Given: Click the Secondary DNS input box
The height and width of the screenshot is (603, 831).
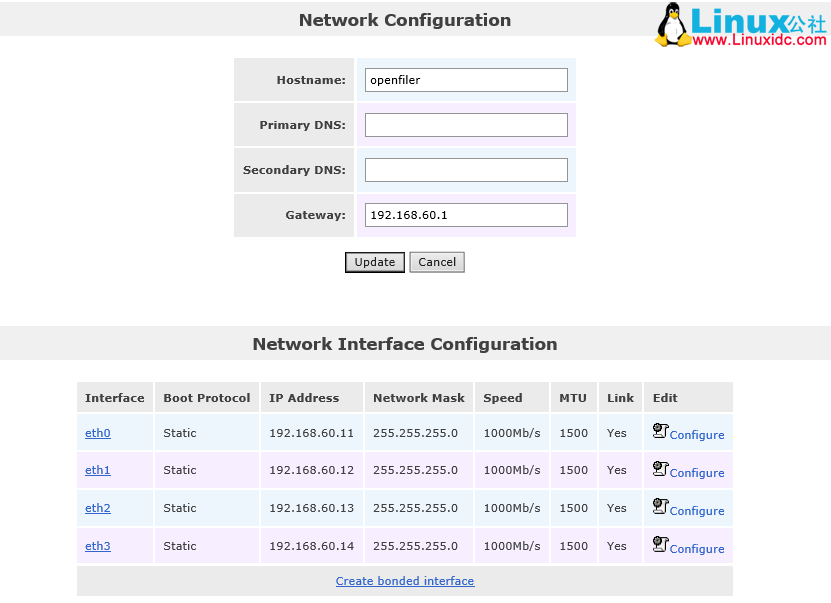Looking at the screenshot, I should (x=466, y=169).
